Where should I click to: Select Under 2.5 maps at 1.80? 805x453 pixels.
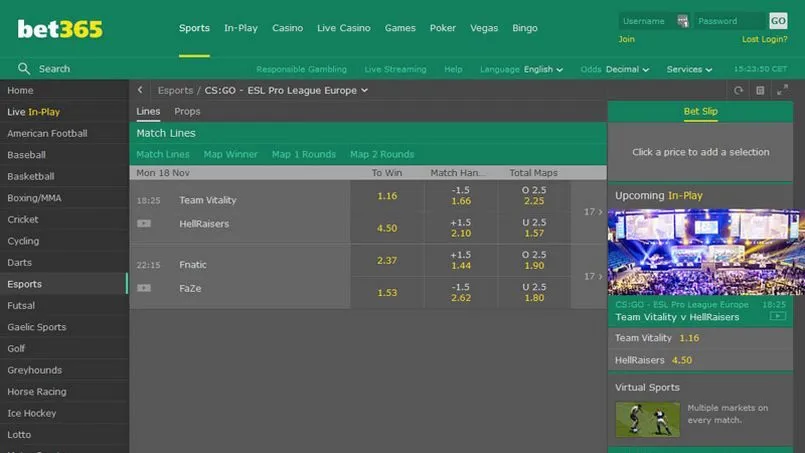point(534,293)
